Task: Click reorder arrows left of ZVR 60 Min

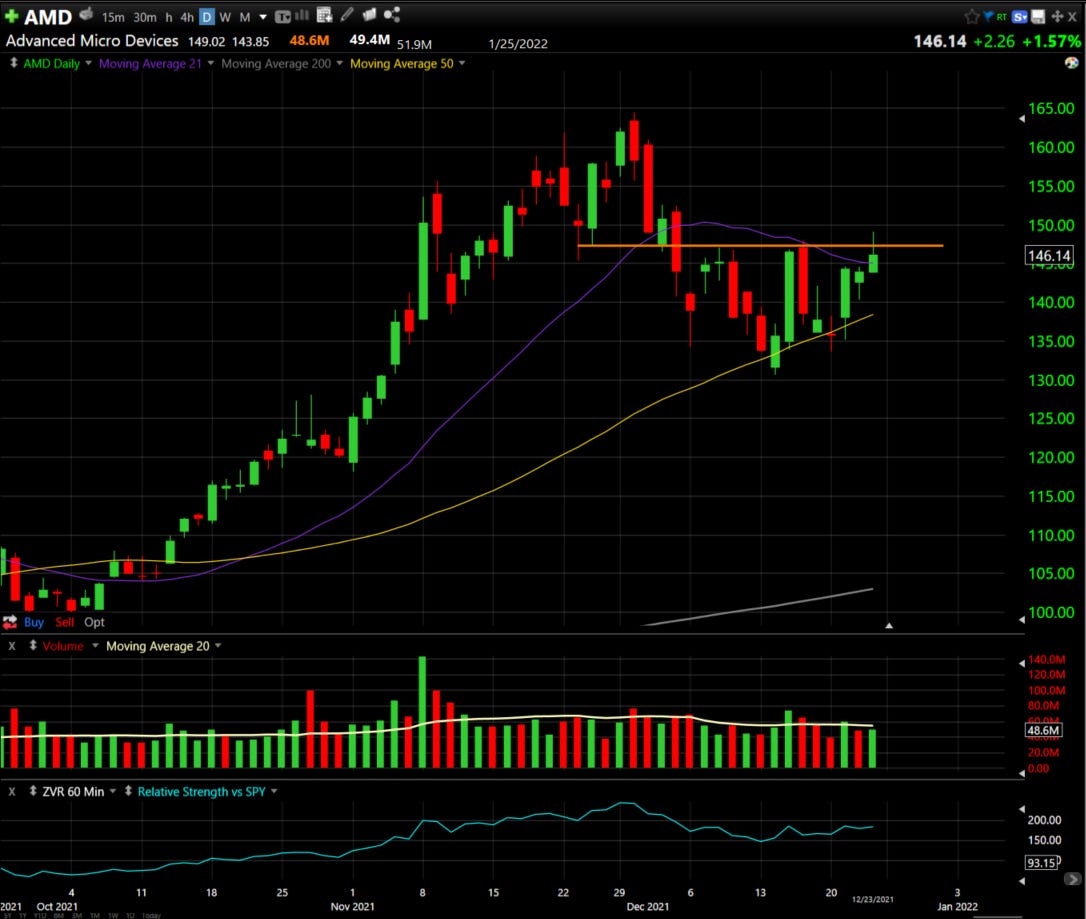Action: pos(33,791)
